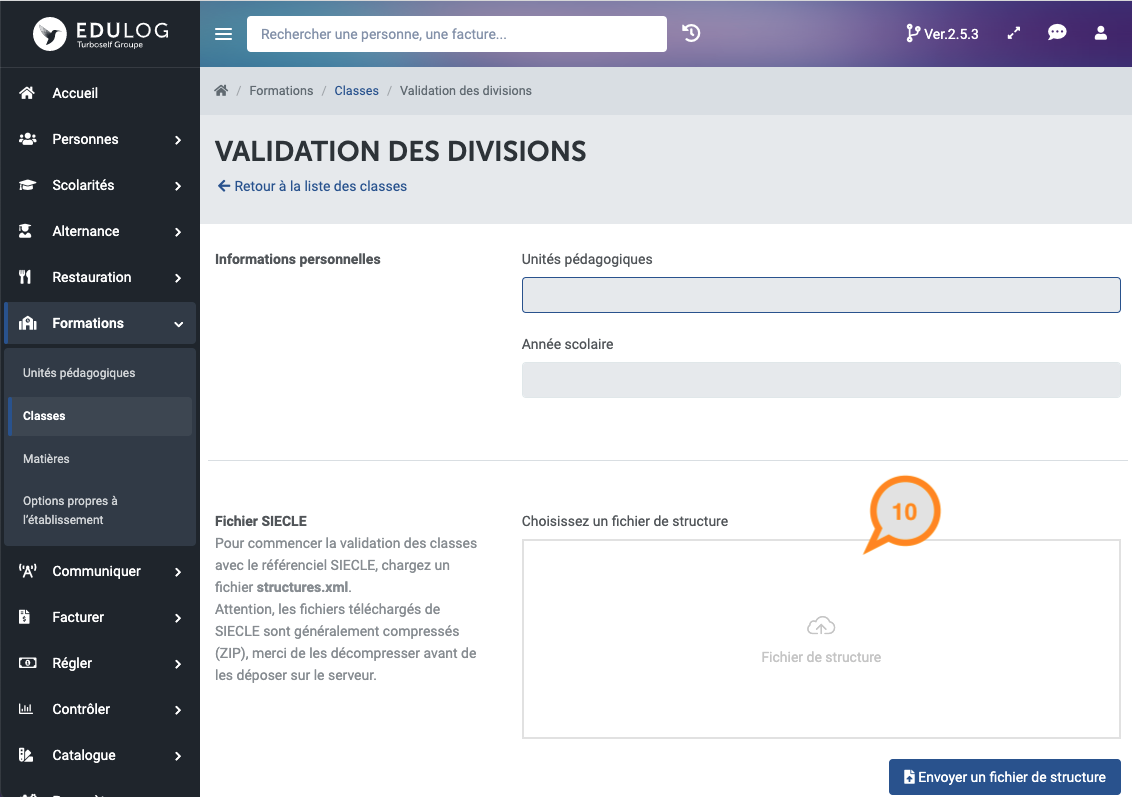1132x797 pixels.
Task: Click the Régler money icon
Action: [x=27, y=663]
